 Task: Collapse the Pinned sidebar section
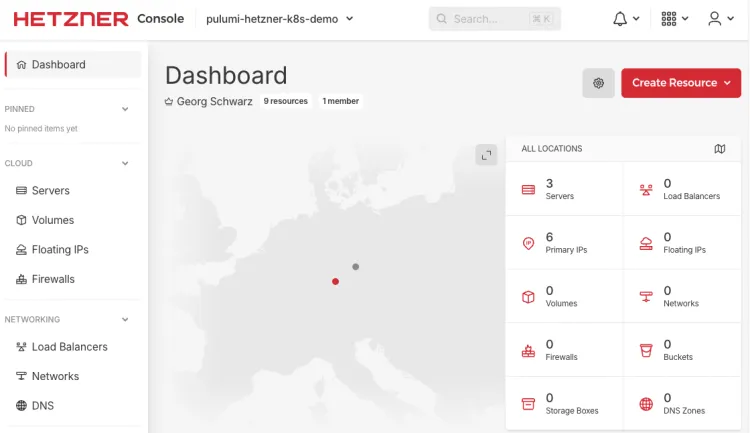[x=125, y=109]
